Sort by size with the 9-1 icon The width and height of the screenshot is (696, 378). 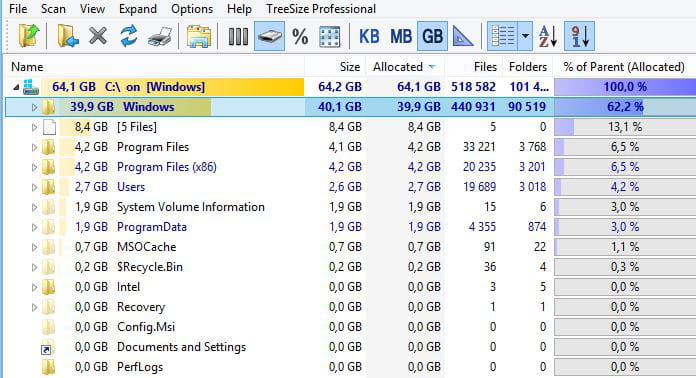click(x=580, y=36)
